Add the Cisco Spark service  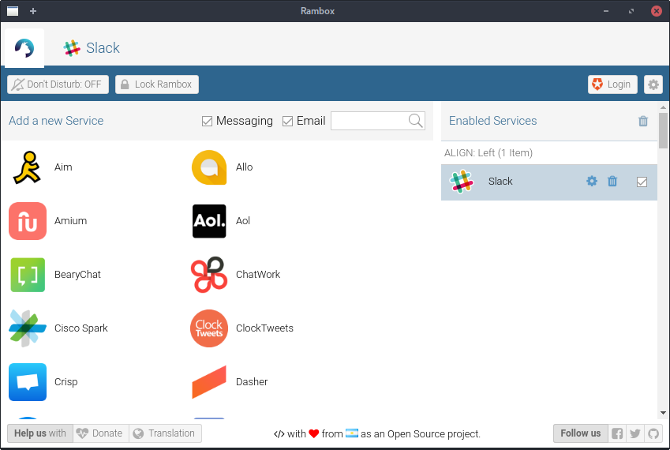pos(28,328)
